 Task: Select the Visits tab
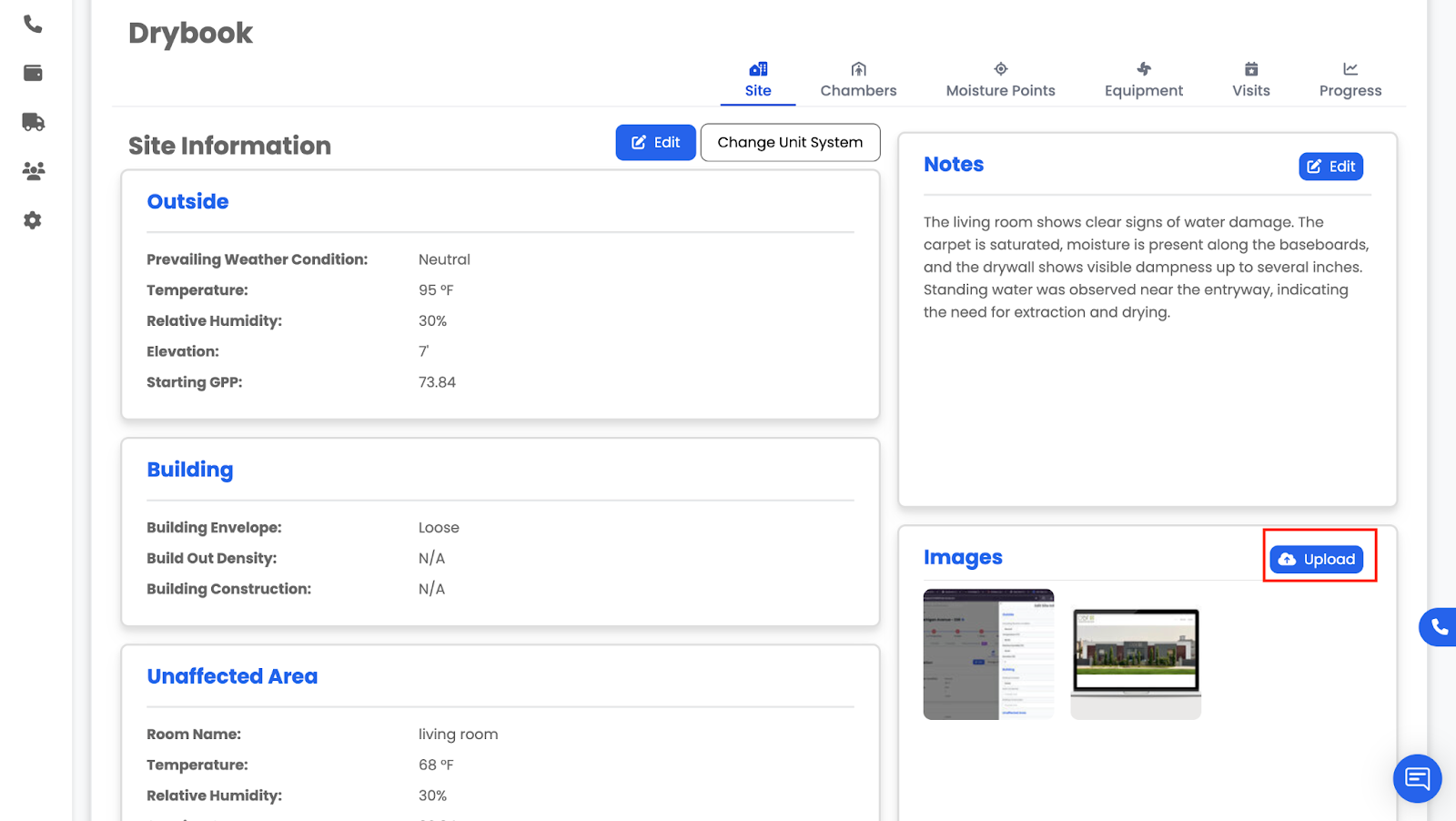click(x=1250, y=80)
